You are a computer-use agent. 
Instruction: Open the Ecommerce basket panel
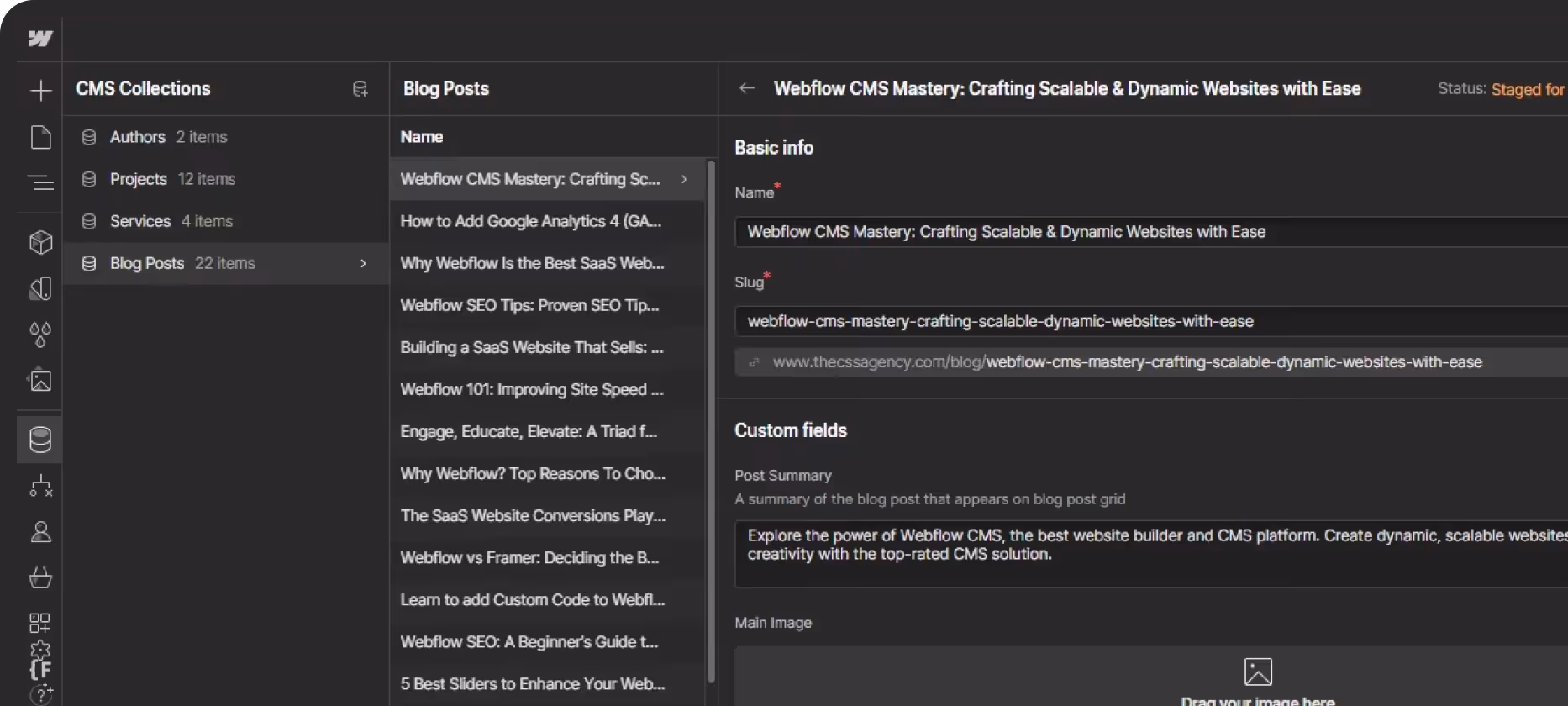click(40, 577)
